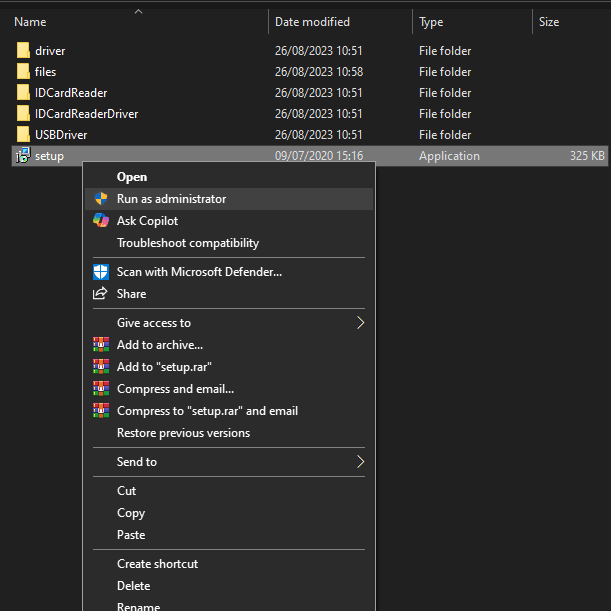This screenshot has height=611, width=611.
Task: Click the 26/08/2023 10:58 date of files
Action: click(319, 72)
